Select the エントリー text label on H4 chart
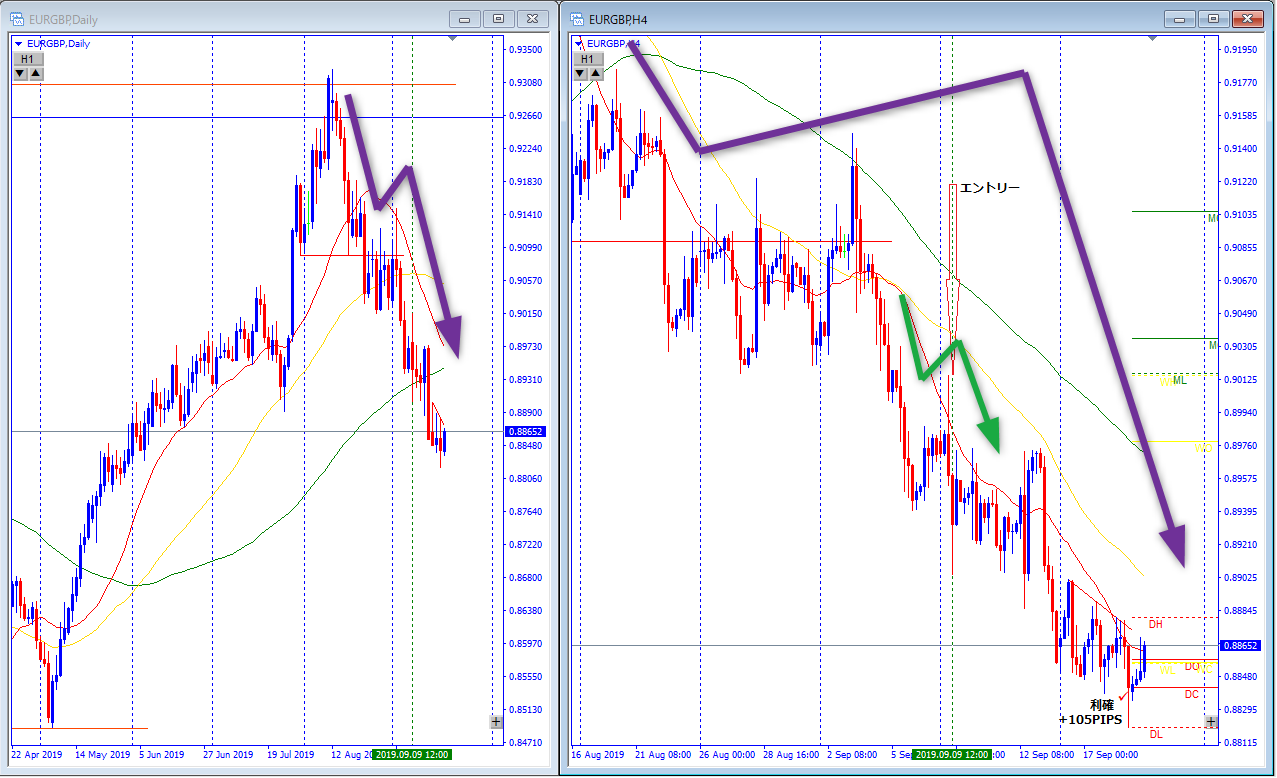 click(990, 187)
